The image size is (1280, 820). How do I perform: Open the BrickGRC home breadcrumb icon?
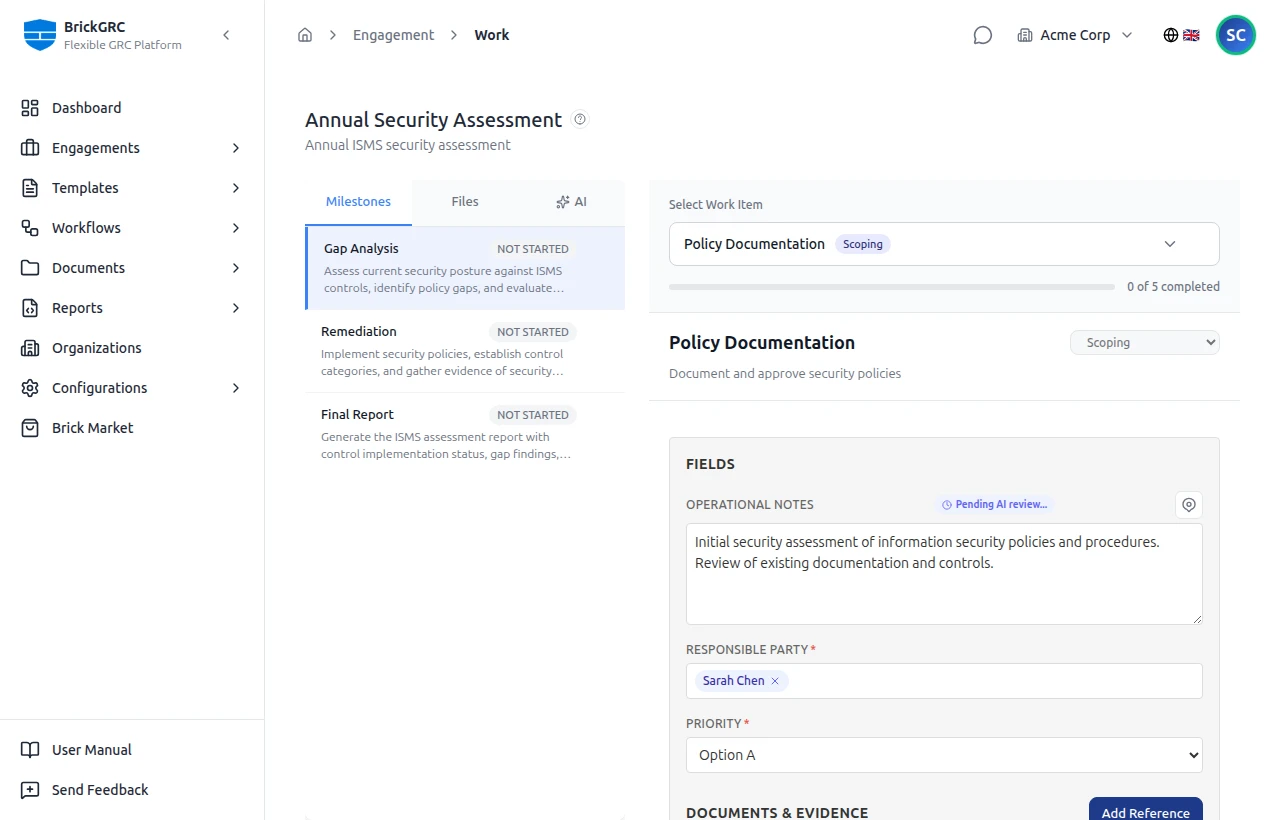pyautogui.click(x=305, y=34)
